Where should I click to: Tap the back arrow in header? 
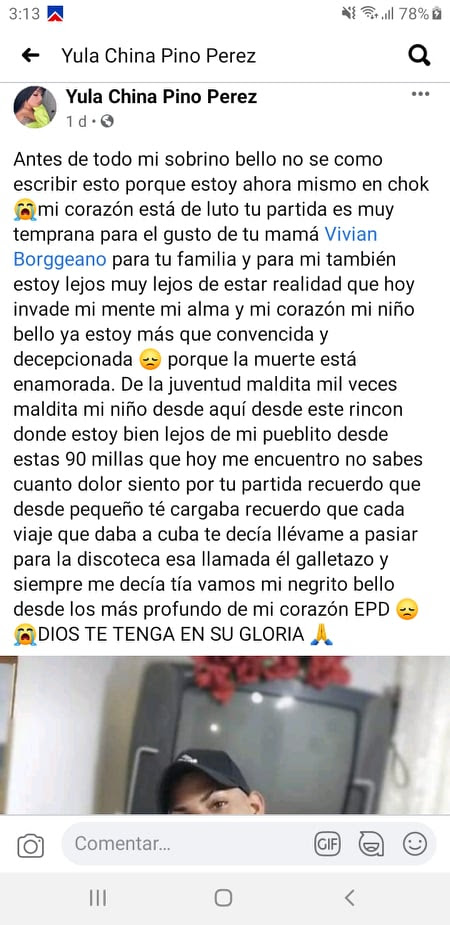point(30,55)
